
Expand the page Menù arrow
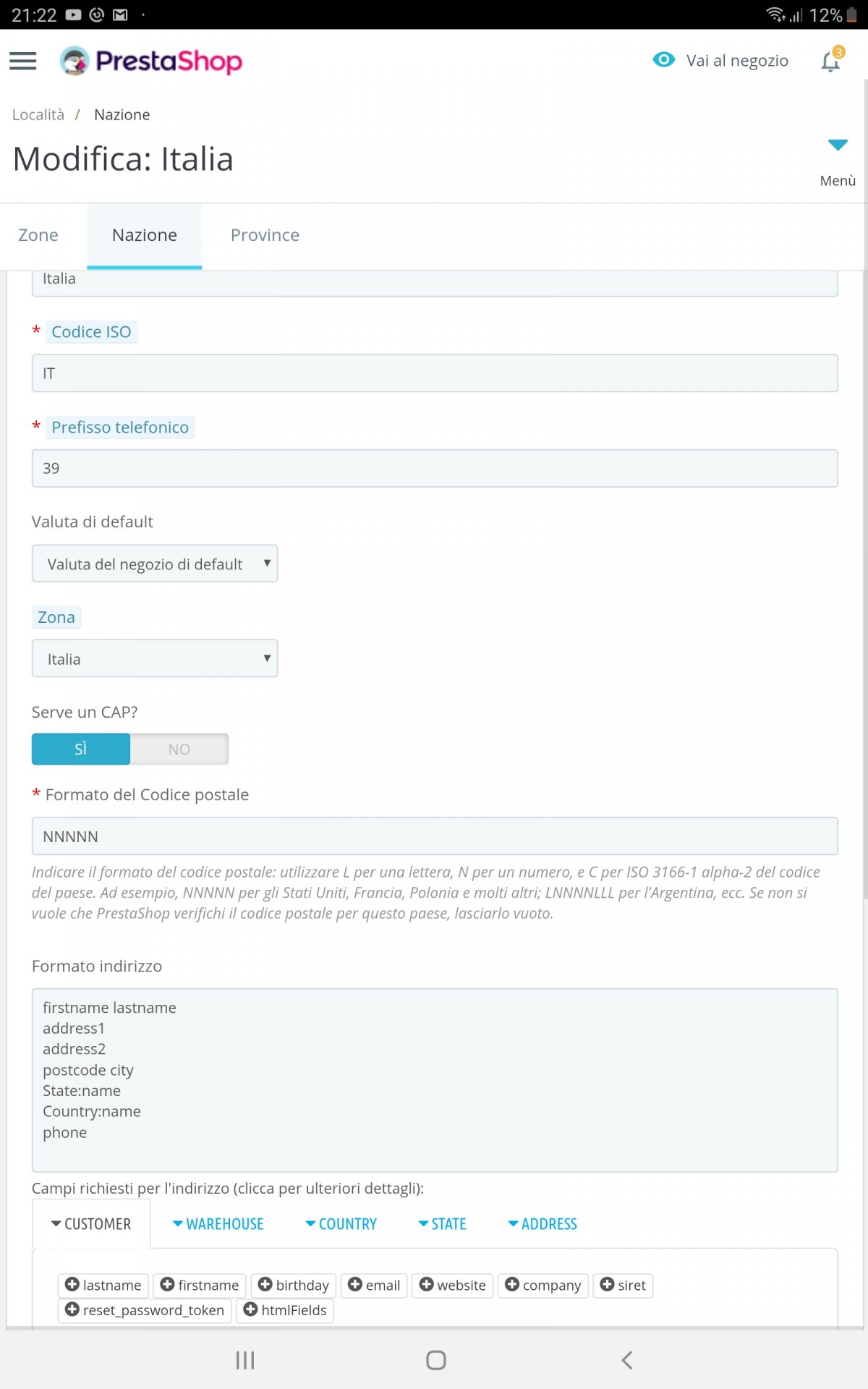pyautogui.click(x=838, y=145)
